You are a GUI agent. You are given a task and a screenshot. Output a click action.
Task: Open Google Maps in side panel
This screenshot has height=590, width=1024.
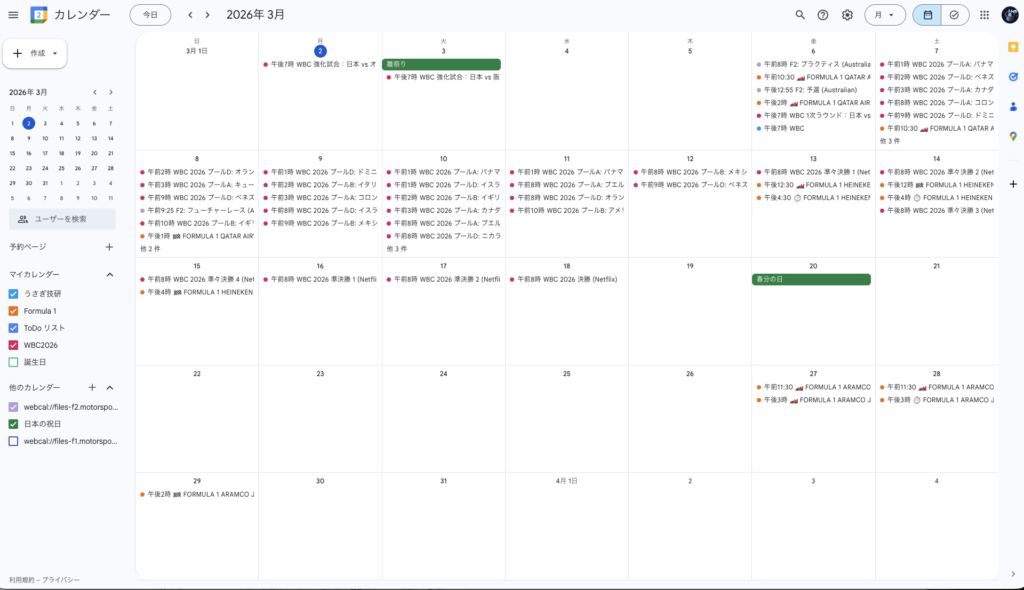1012,136
